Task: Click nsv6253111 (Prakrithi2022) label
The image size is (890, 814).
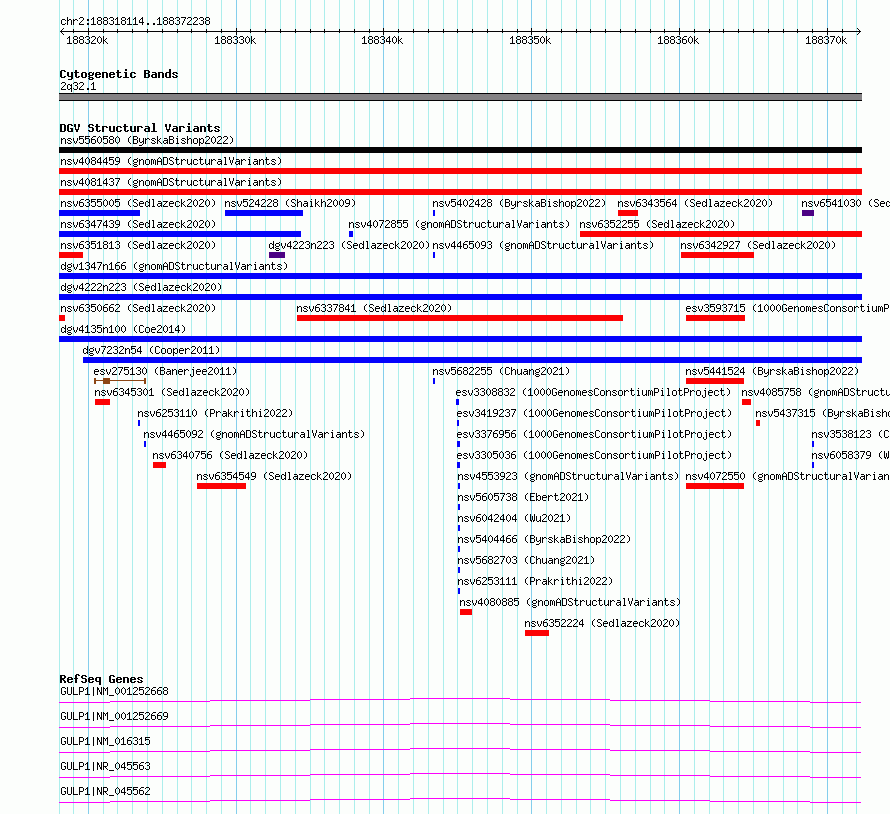Action: coord(535,581)
